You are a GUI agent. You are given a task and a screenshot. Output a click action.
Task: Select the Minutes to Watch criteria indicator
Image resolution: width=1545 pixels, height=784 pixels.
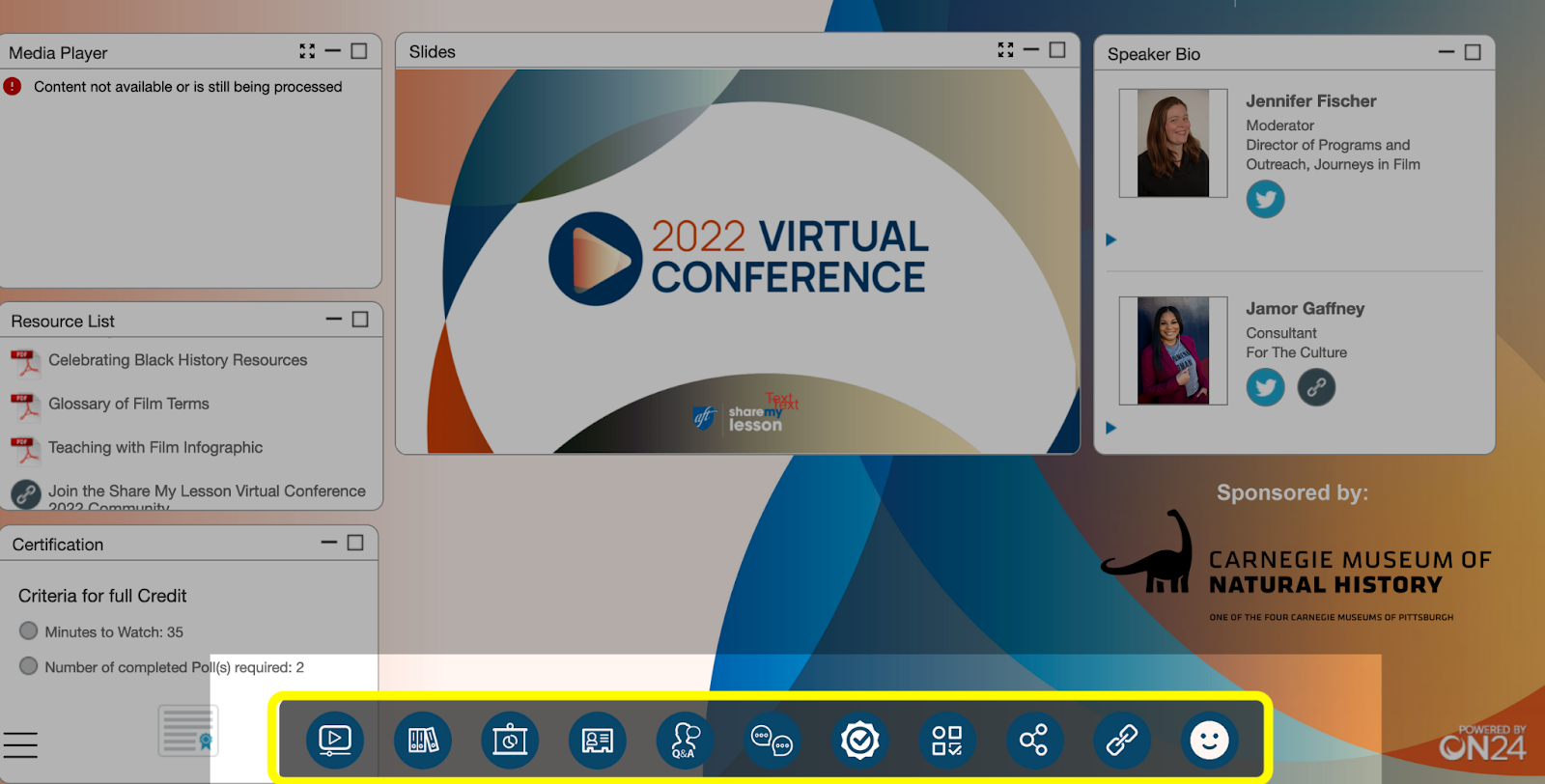click(x=29, y=631)
